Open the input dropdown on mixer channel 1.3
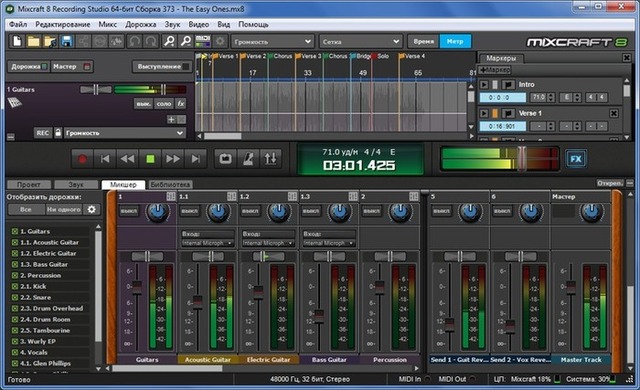The image size is (640, 390). [329, 243]
